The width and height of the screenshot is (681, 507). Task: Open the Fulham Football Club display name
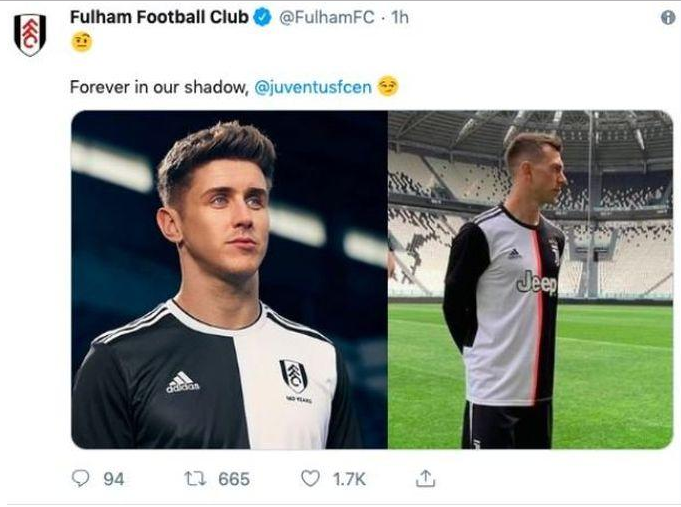point(158,18)
